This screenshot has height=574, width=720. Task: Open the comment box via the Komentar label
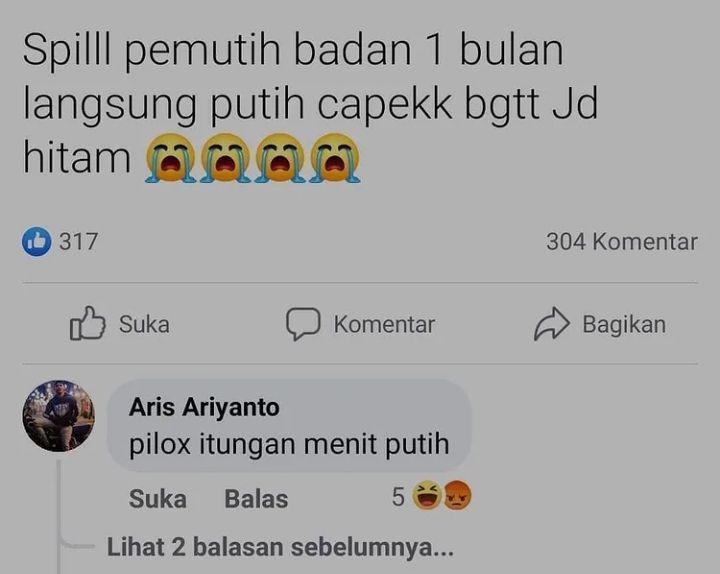click(384, 324)
